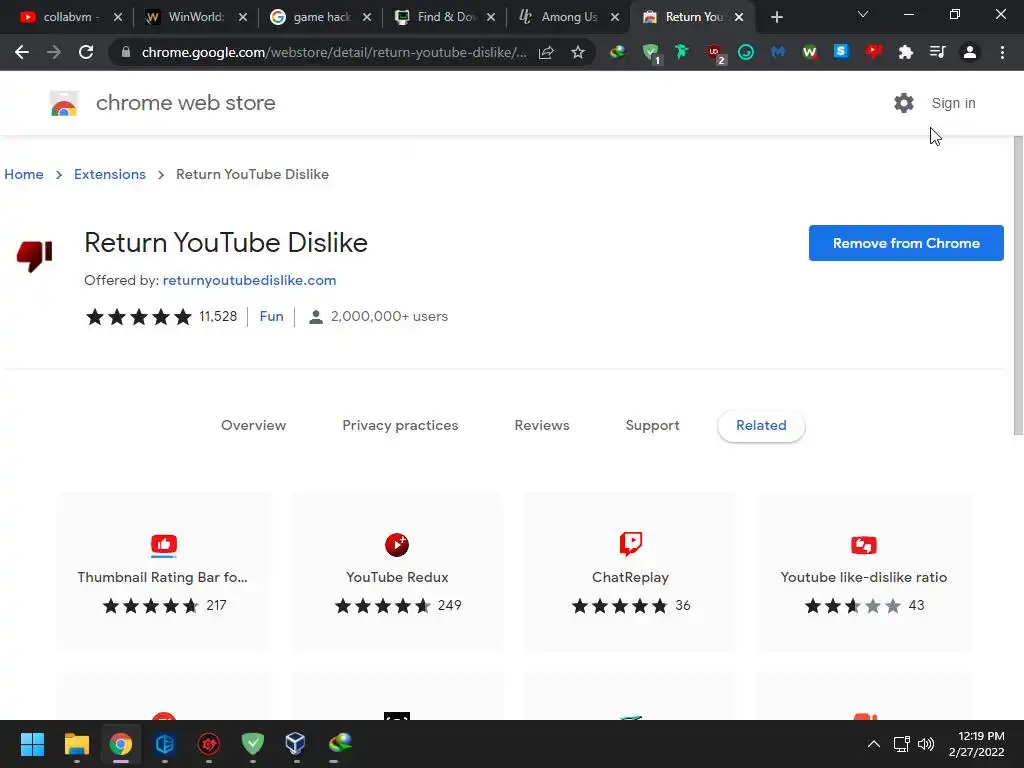
Task: Click the Fun category link
Action: tap(272, 316)
